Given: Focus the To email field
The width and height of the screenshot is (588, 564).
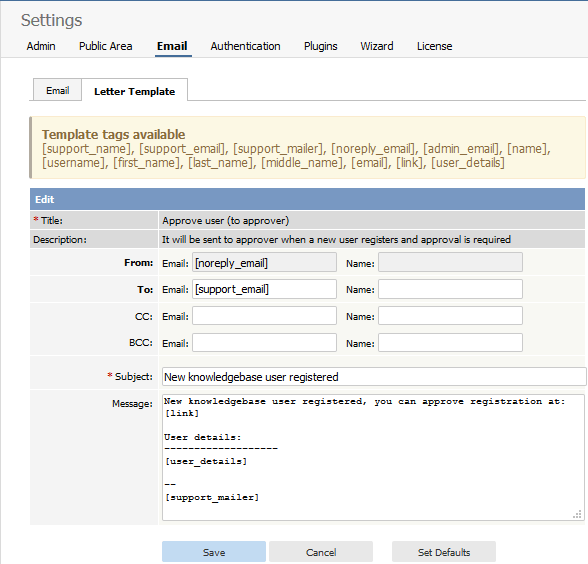Looking at the screenshot, I should pyautogui.click(x=264, y=289).
